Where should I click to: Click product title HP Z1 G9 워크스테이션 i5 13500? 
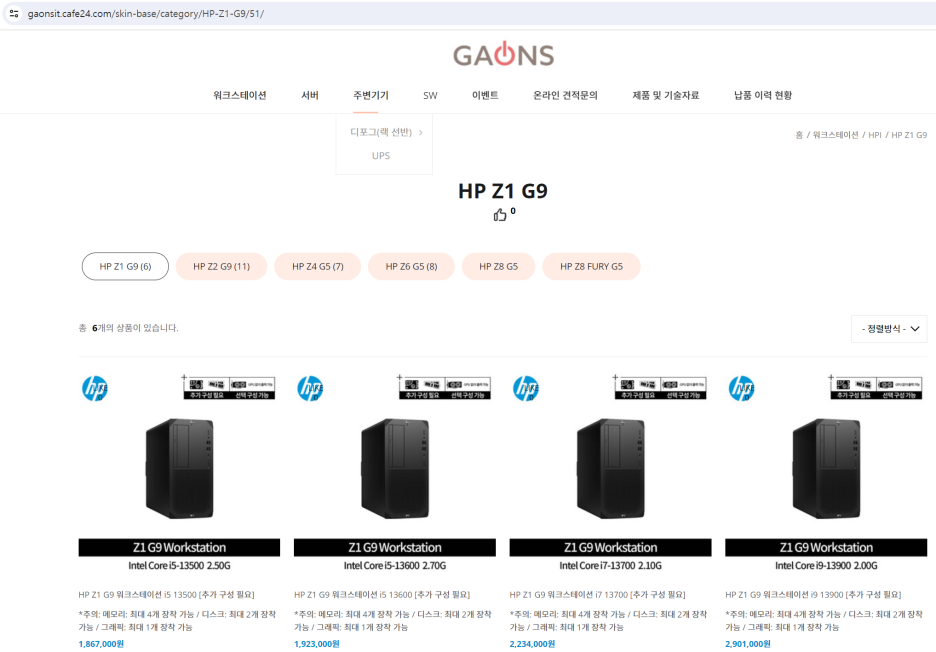click(167, 595)
